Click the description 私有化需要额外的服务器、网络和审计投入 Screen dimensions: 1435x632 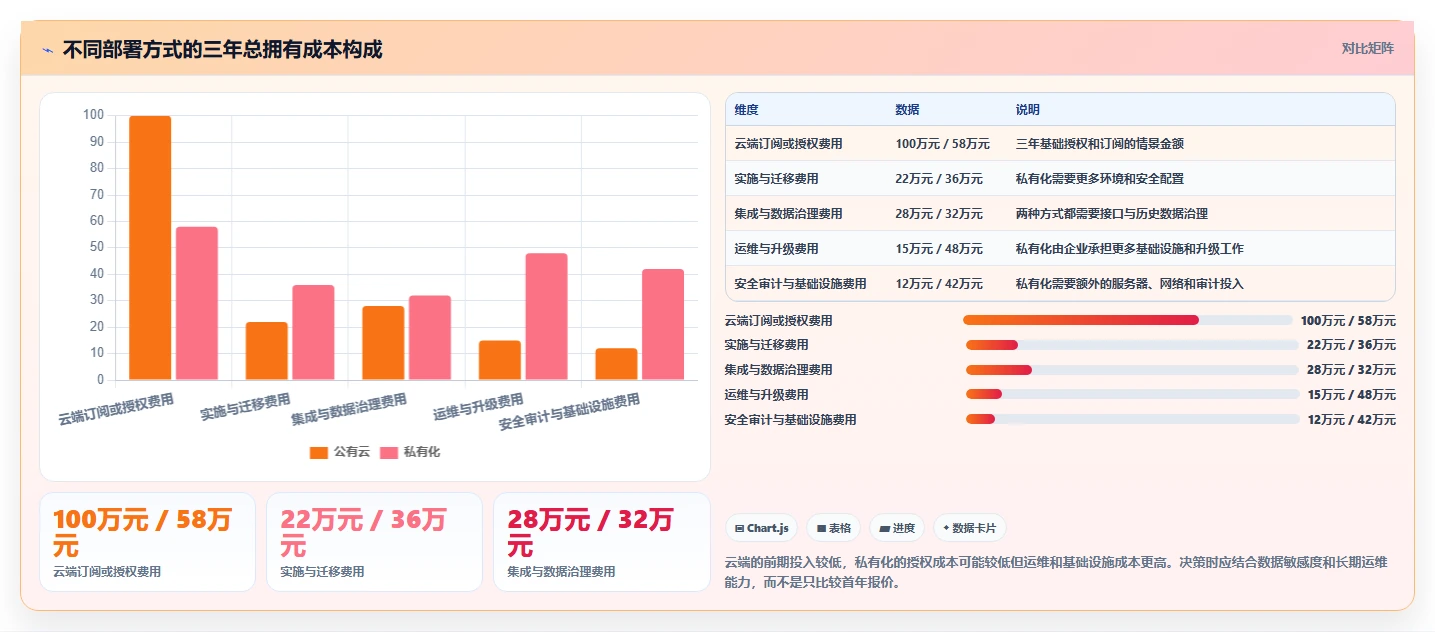pos(1129,284)
